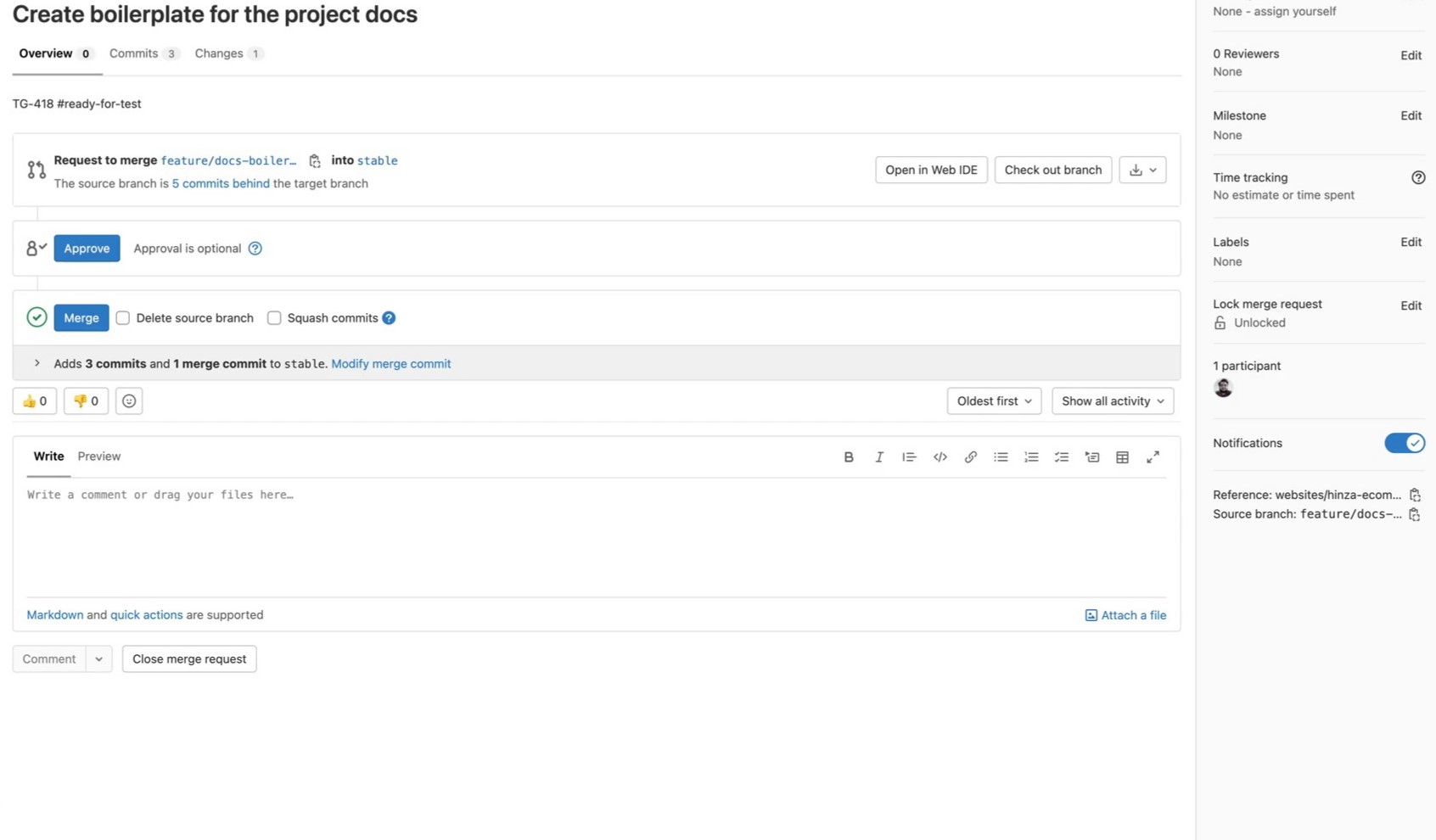This screenshot has width=1436, height=840.
Task: Open the emoji reaction picker
Action: (x=129, y=401)
